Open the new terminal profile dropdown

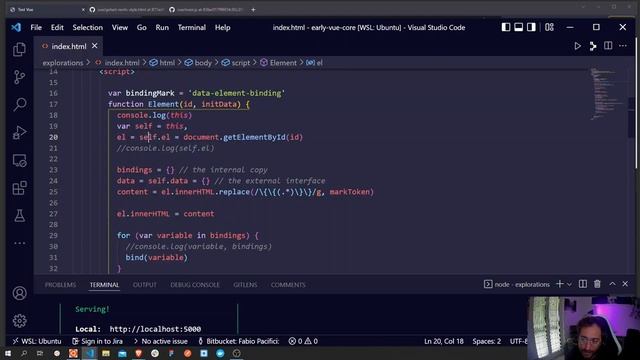click(569, 284)
